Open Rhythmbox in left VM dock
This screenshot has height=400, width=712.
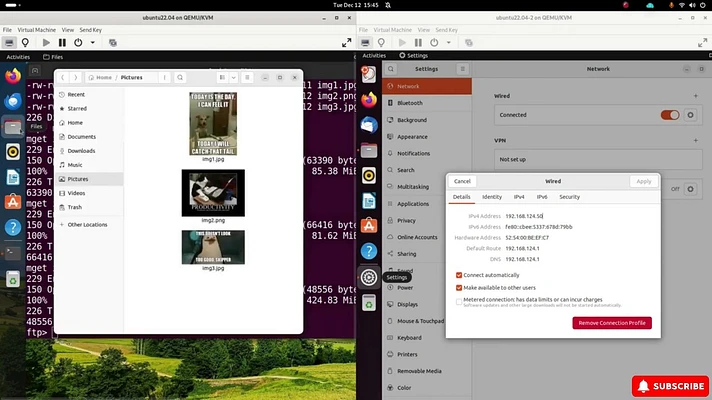13,152
